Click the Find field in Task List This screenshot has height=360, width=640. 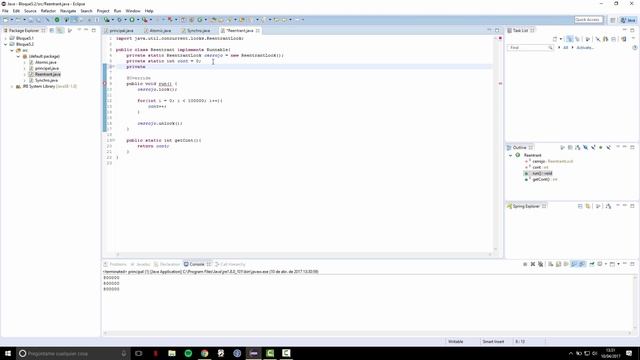point(529,48)
